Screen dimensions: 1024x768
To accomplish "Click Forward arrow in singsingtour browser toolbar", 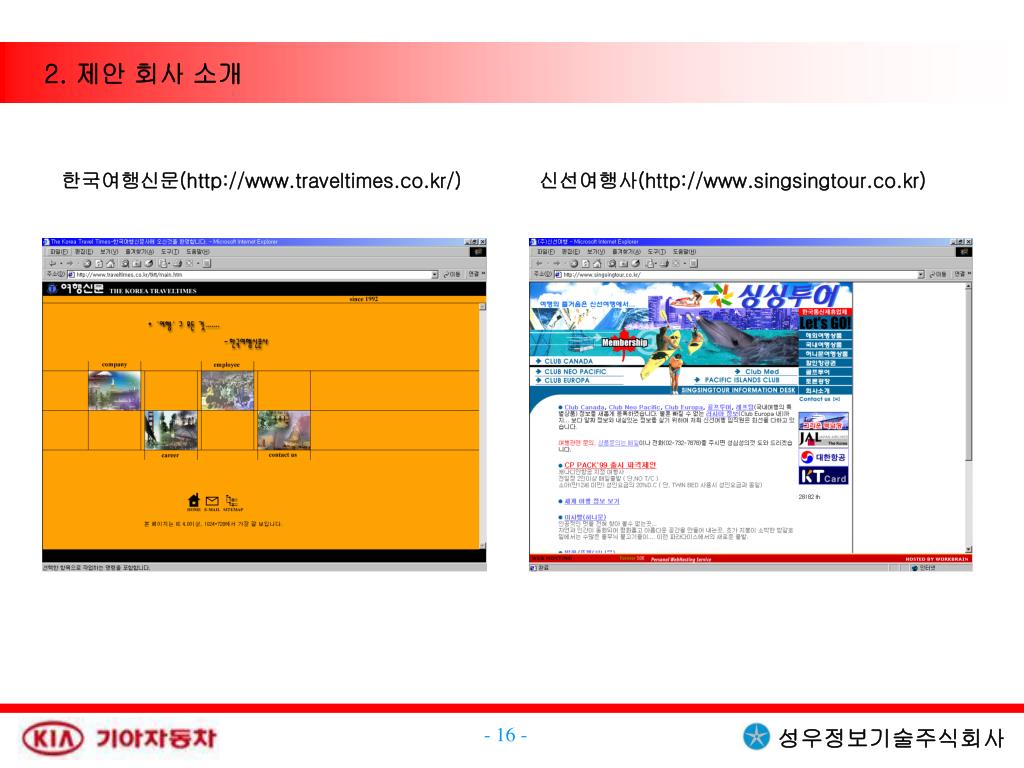I will pos(557,264).
